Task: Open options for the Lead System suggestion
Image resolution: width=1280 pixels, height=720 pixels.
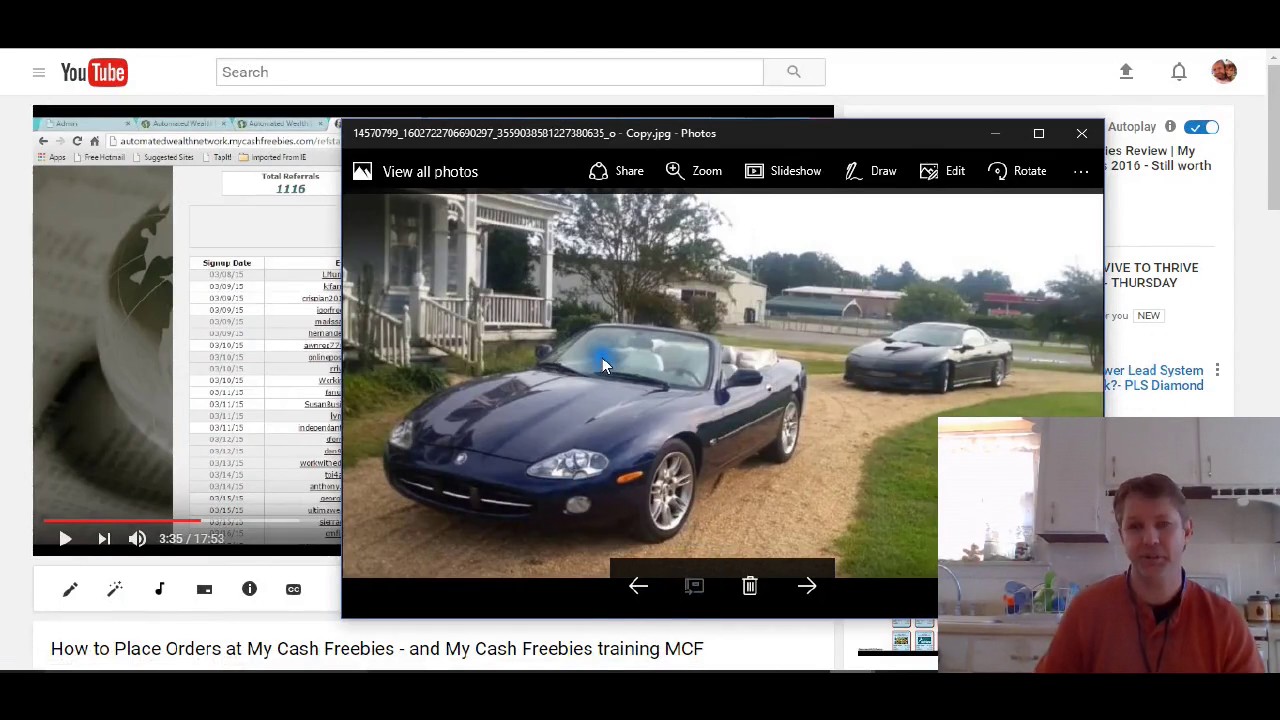Action: pos(1217,370)
